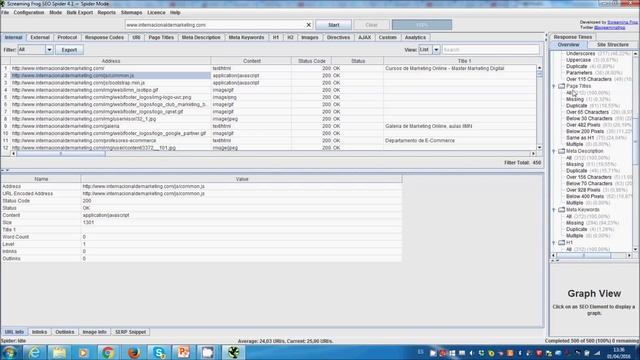Open Skype from the taskbar

point(159,352)
